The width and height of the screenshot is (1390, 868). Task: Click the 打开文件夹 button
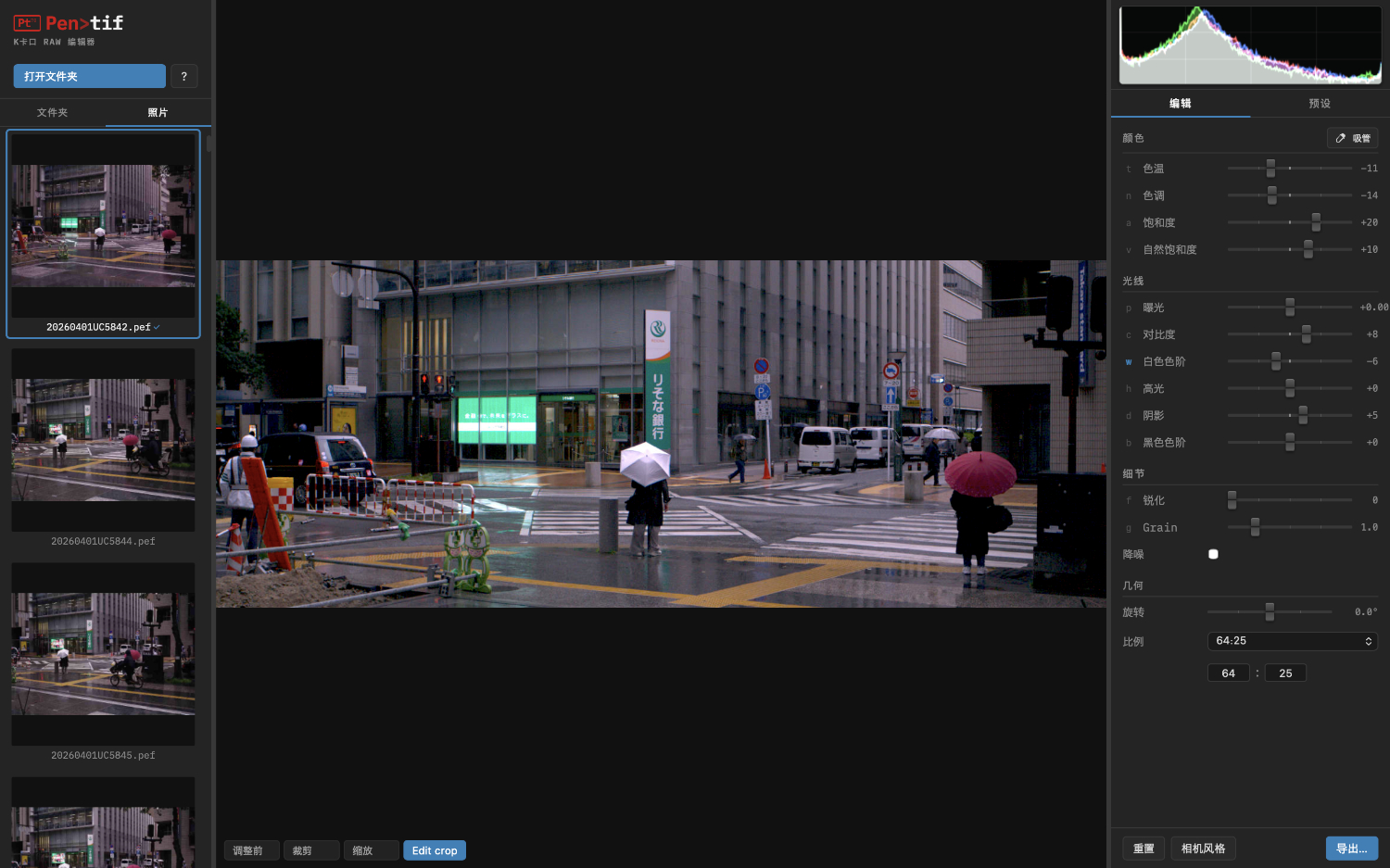(x=89, y=76)
